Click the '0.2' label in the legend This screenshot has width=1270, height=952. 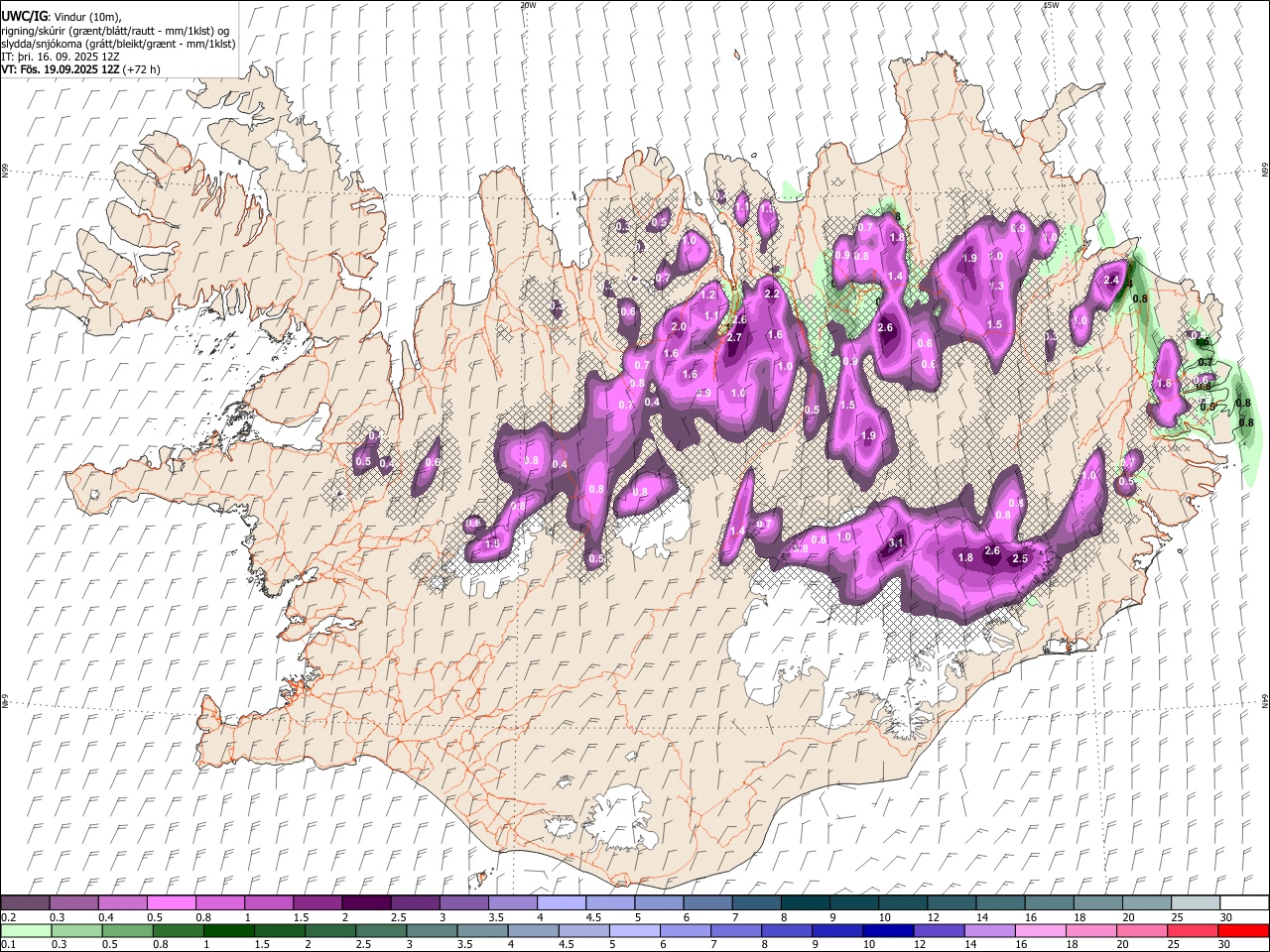pyautogui.click(x=9, y=917)
